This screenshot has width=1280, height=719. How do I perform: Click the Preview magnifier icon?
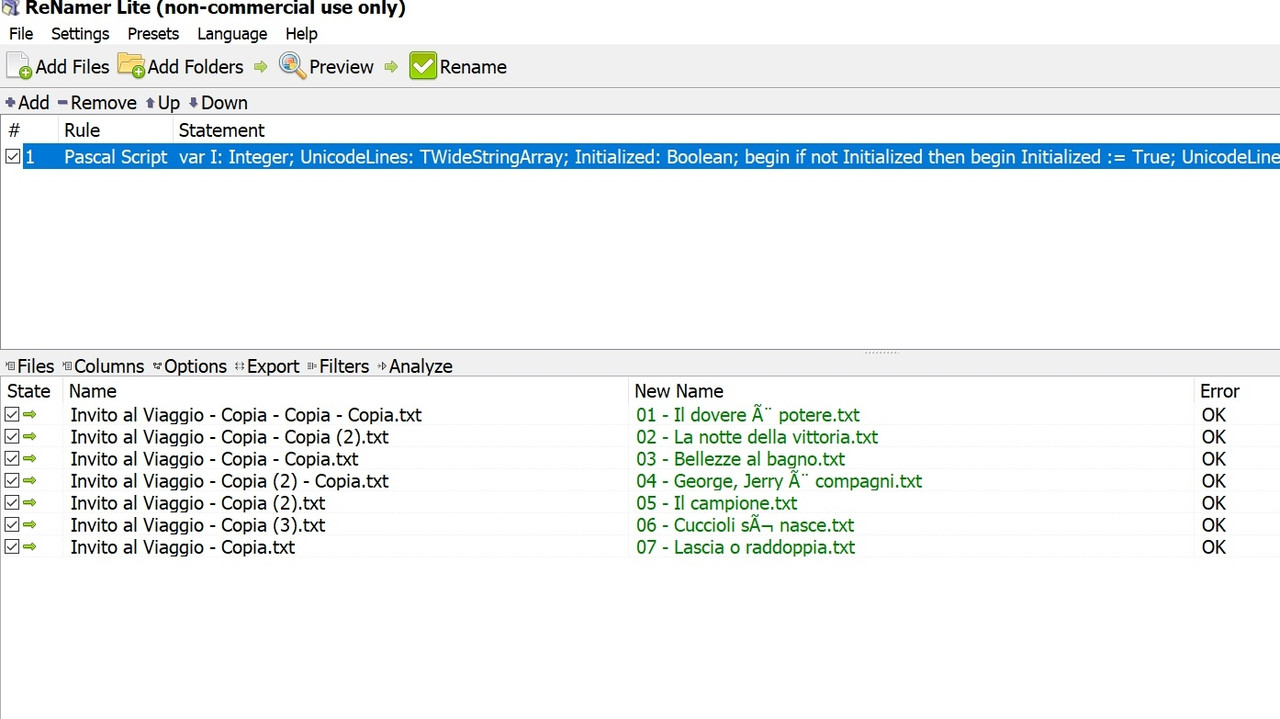click(292, 66)
